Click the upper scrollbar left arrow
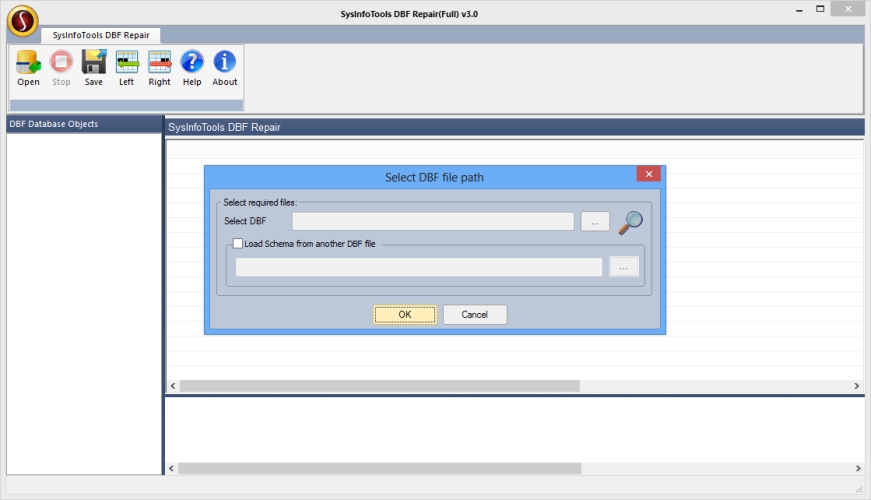 tap(173, 386)
